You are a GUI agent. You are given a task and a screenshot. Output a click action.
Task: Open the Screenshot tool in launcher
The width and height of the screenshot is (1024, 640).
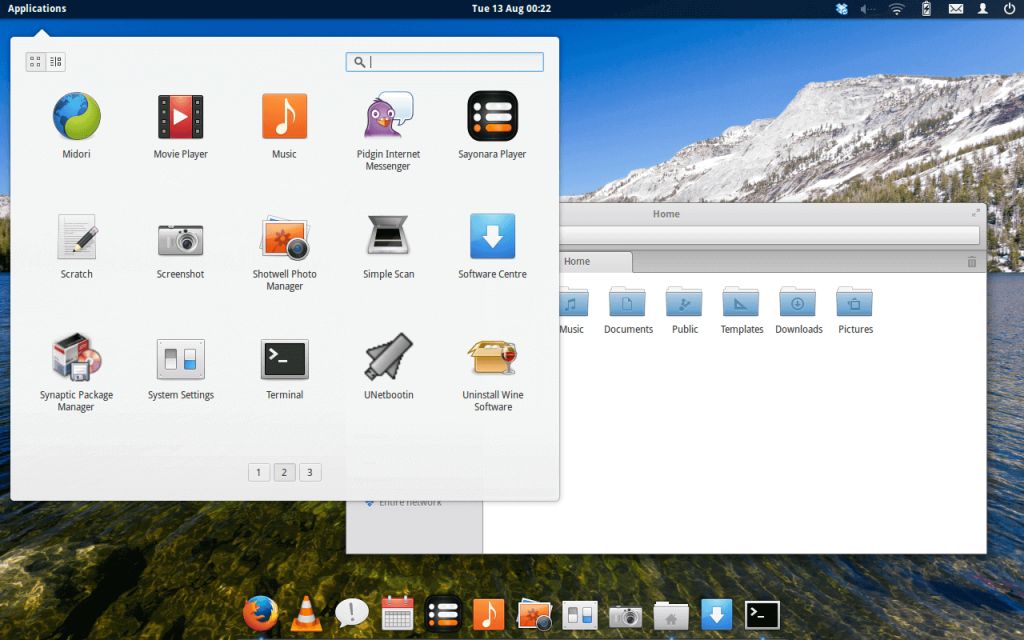180,239
